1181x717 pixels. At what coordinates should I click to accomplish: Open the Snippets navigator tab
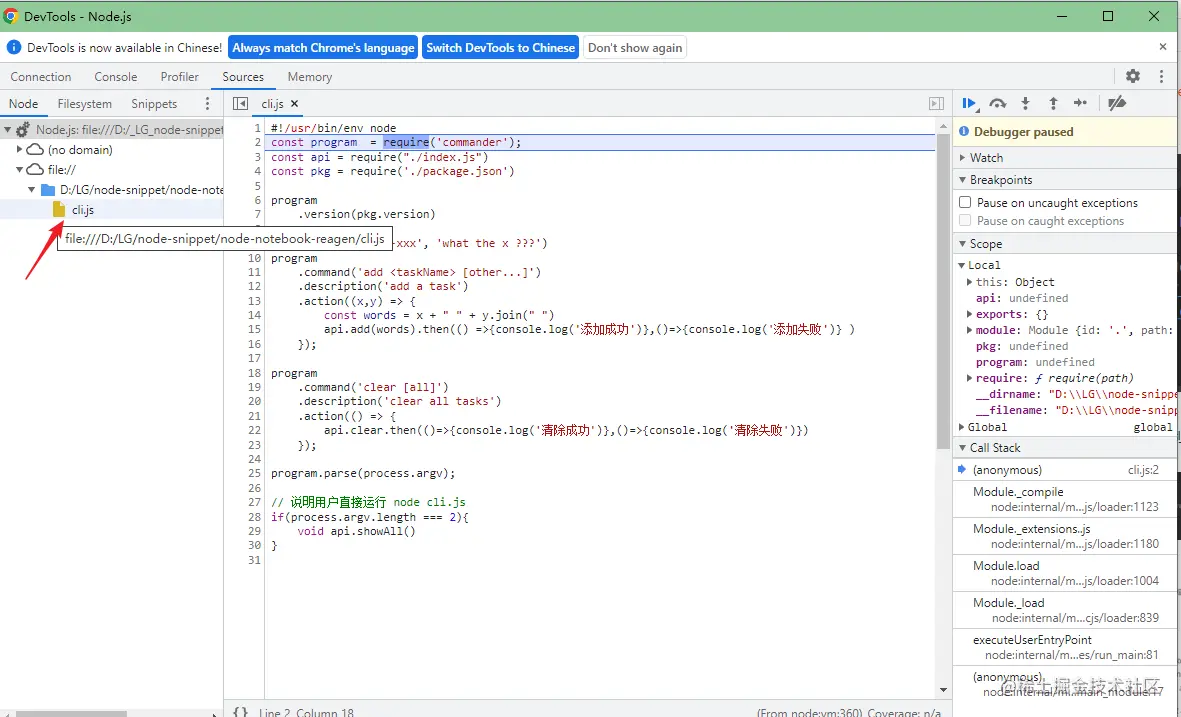tap(154, 104)
